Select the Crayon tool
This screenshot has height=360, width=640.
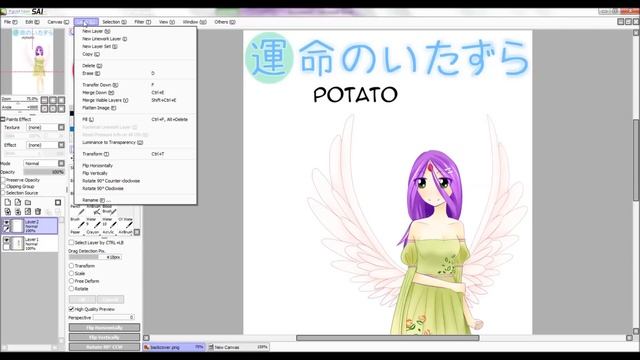point(93,232)
